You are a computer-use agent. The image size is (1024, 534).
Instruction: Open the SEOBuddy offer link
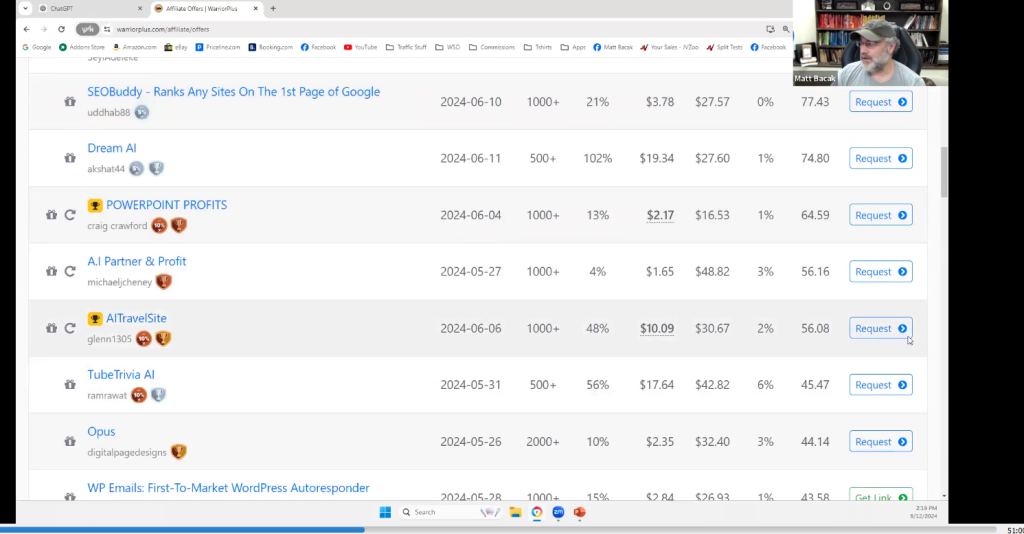[233, 92]
